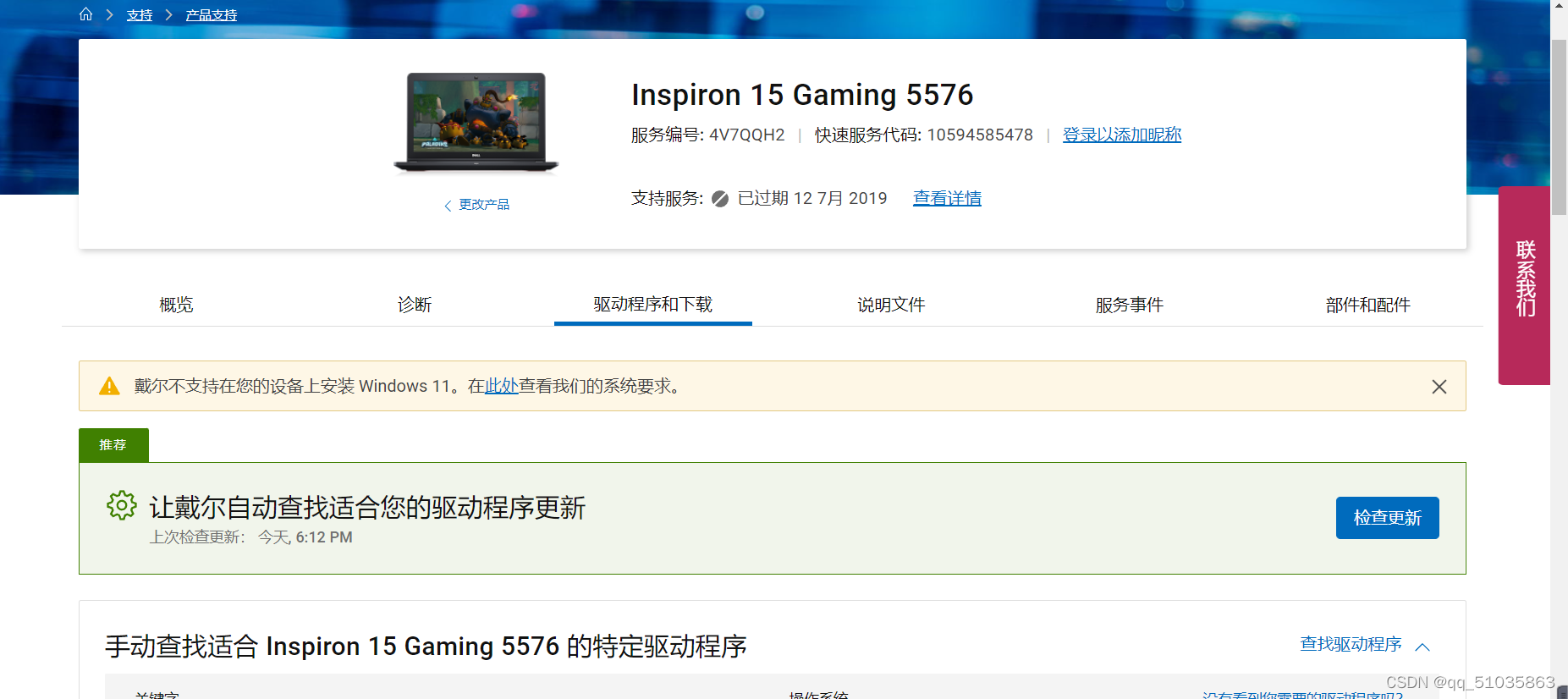Go to home via house icon
The image size is (1568, 699).
pos(85,14)
